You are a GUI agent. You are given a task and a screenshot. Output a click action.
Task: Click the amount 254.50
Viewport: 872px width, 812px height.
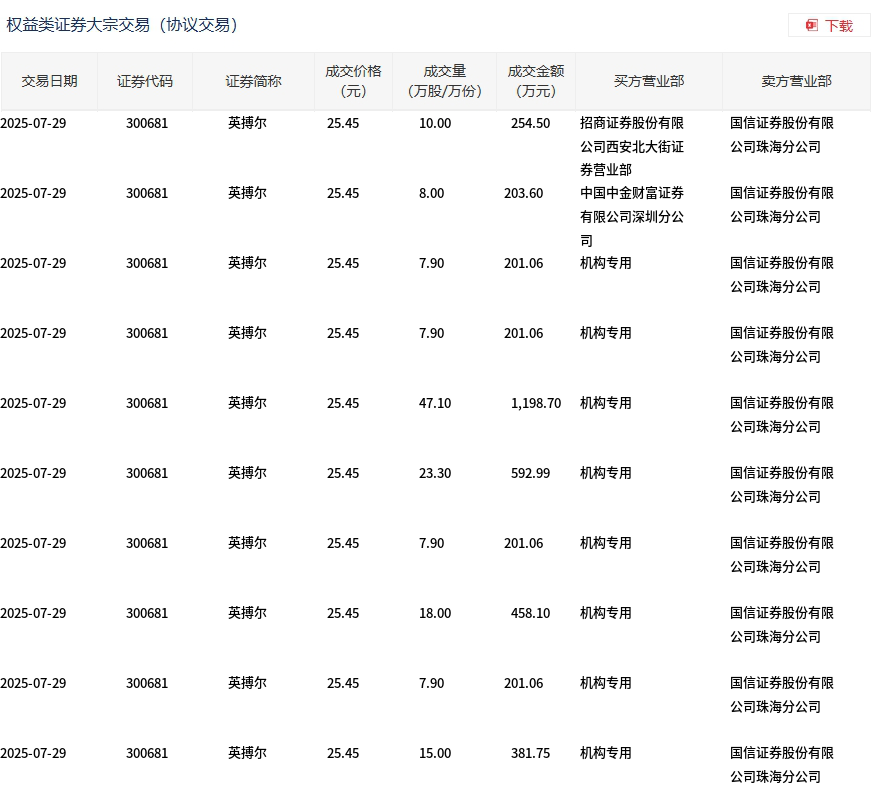point(530,123)
